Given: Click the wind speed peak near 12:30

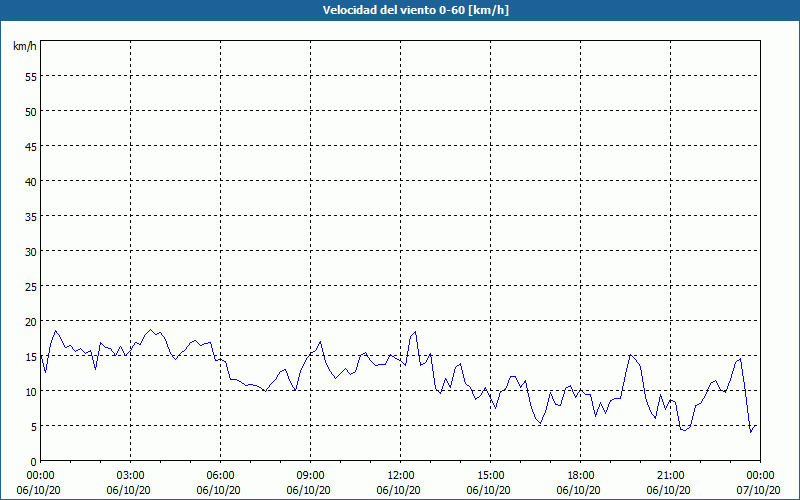Looking at the screenshot, I should (415, 332).
